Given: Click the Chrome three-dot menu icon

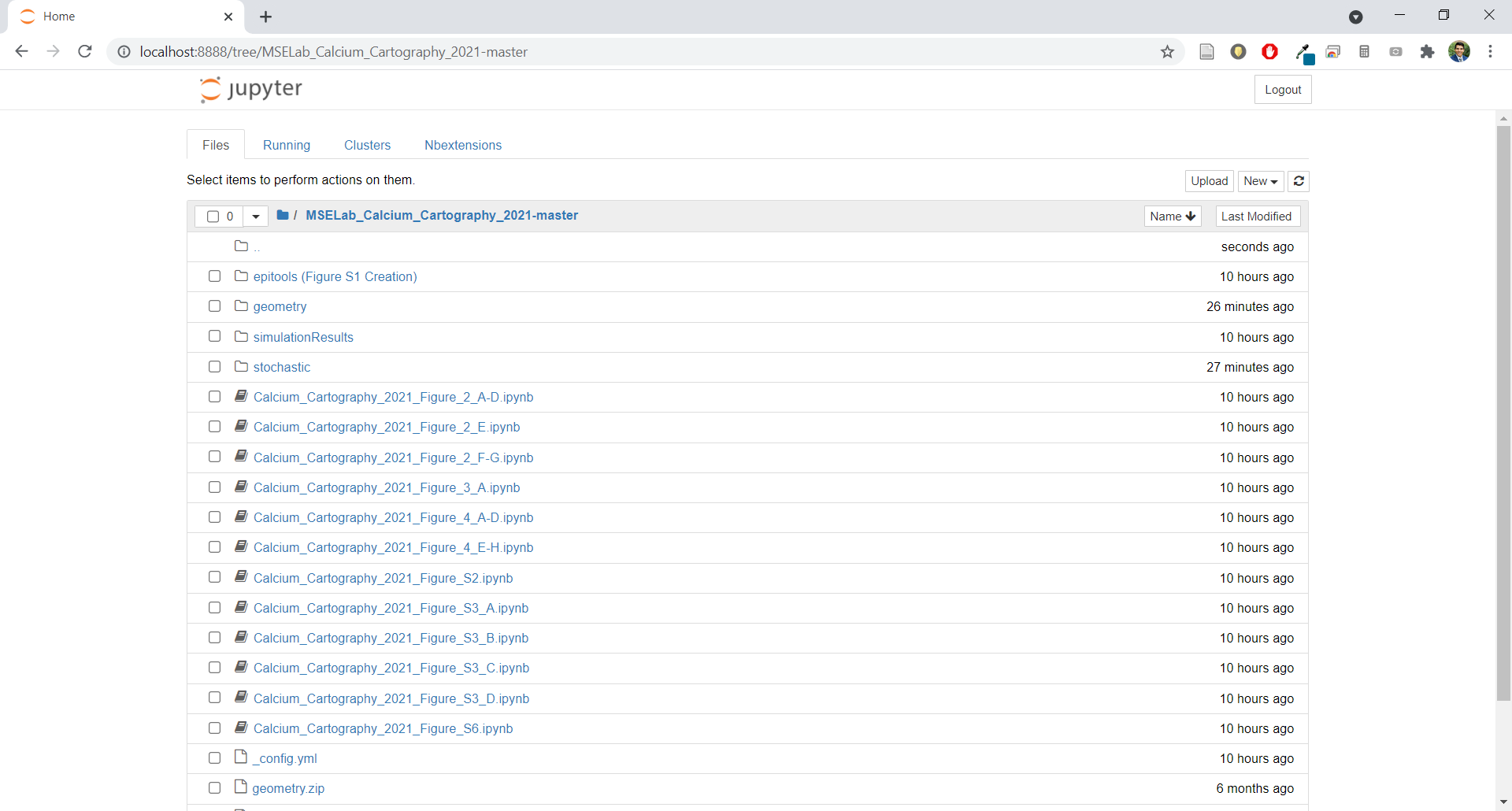Looking at the screenshot, I should coord(1490,52).
